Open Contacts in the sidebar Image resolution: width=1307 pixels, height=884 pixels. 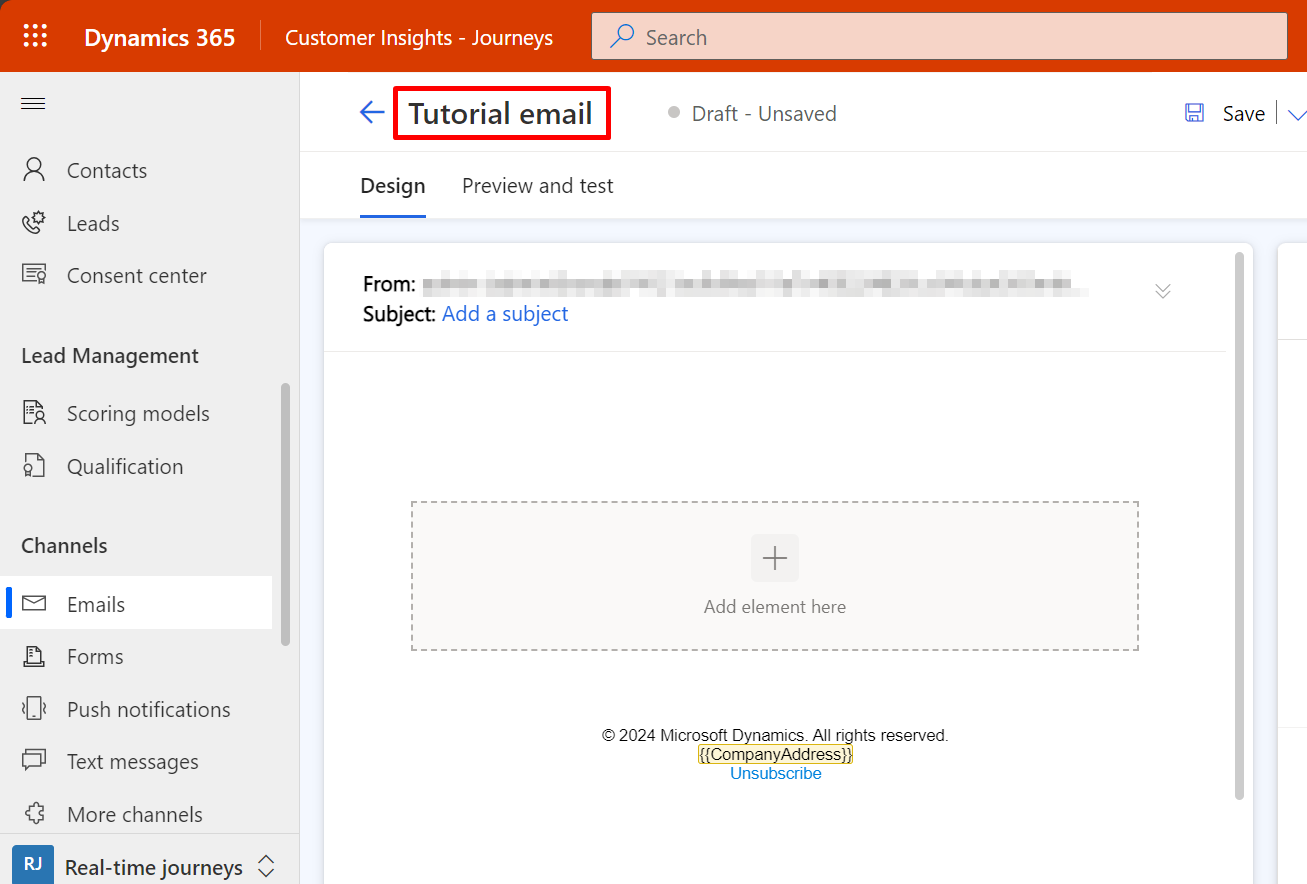107,170
